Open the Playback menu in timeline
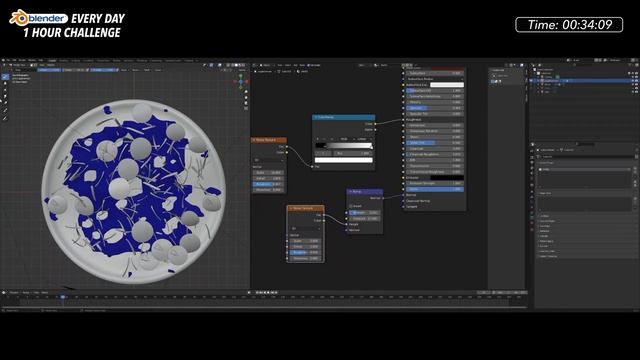 (14, 292)
